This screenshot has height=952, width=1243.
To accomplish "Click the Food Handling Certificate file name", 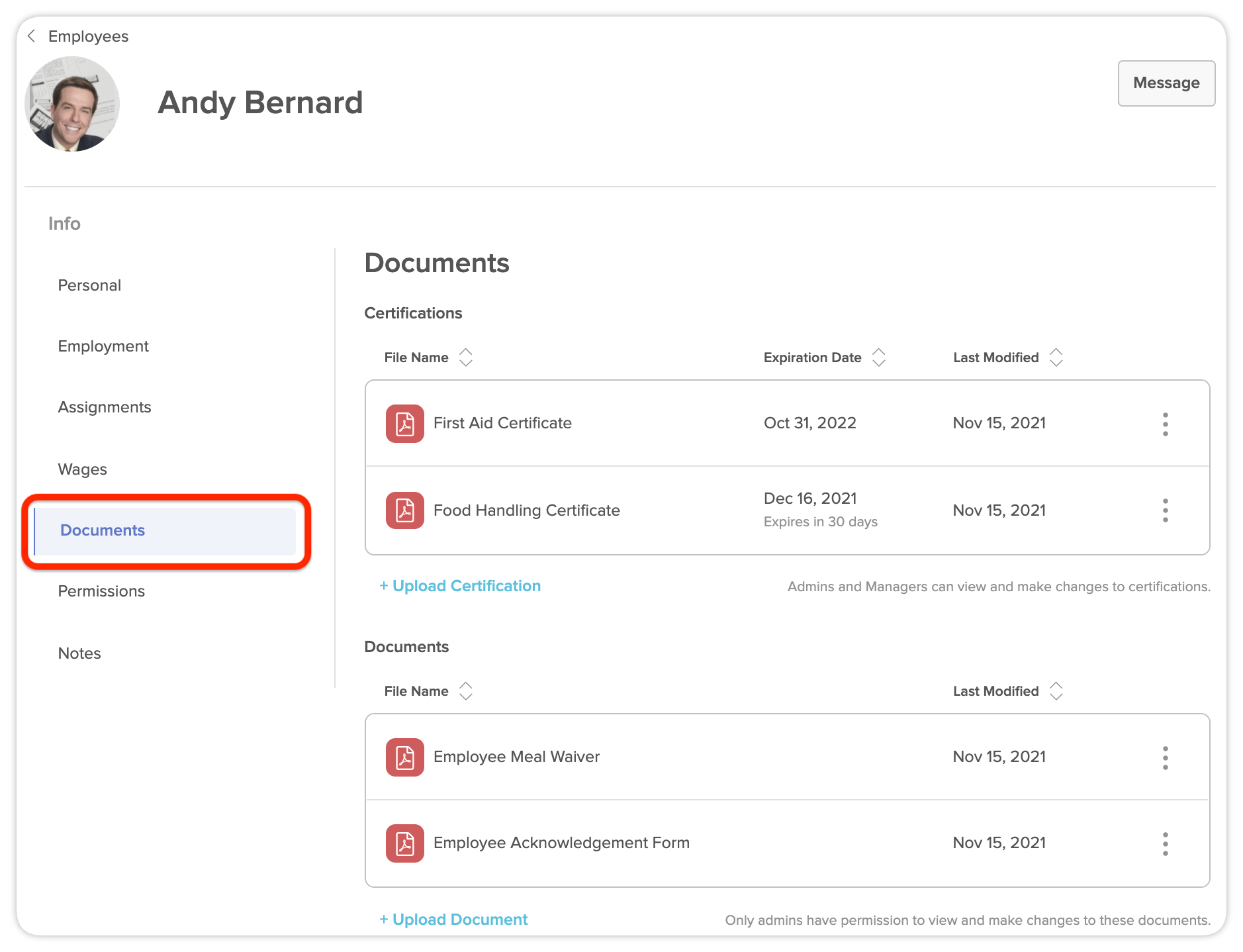I will (x=527, y=510).
